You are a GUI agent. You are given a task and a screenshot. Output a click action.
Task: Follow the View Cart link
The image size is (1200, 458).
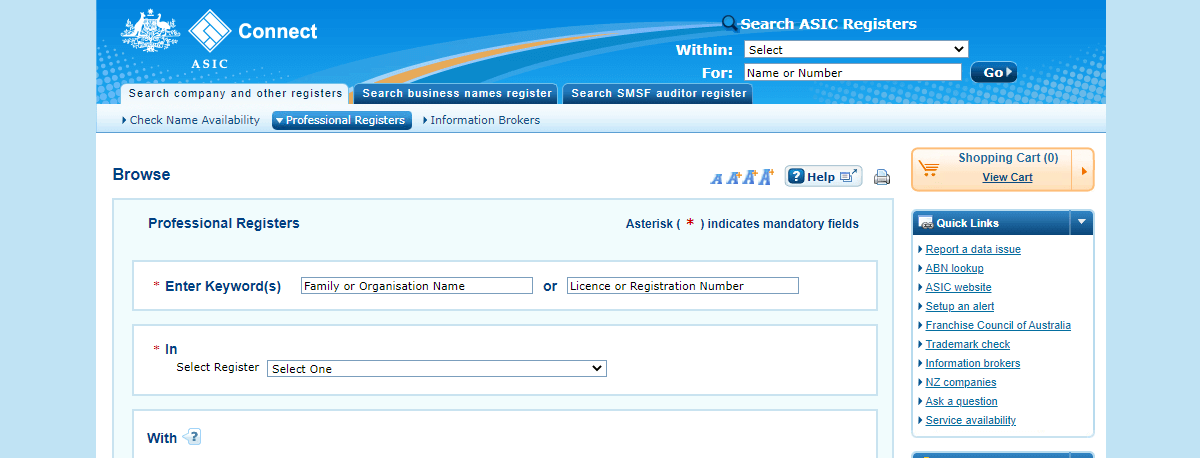tap(1007, 177)
